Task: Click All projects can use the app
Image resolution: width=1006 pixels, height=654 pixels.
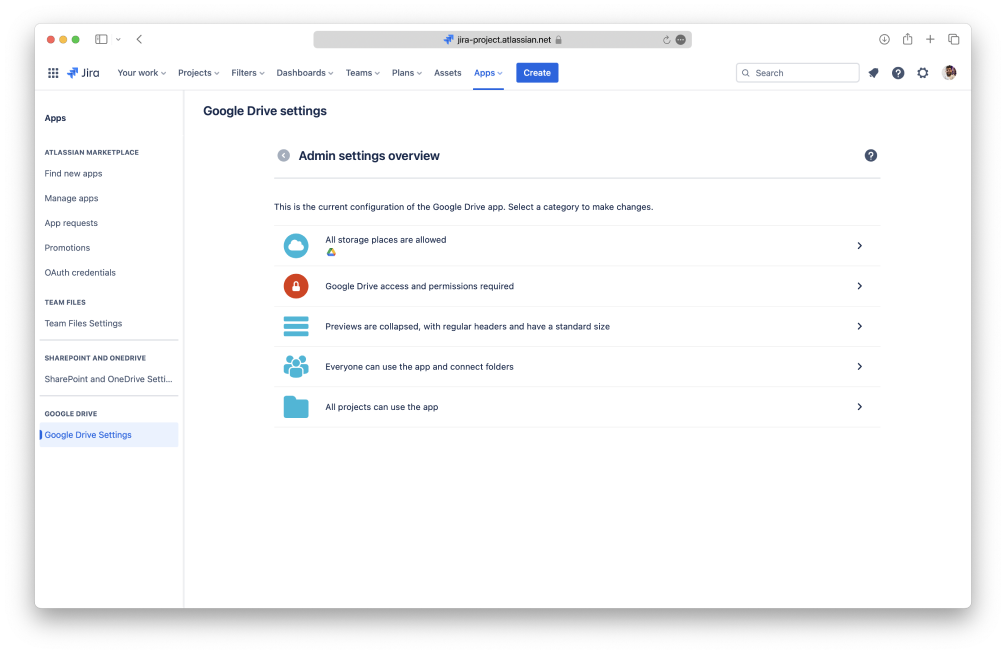Action: [x=382, y=408]
